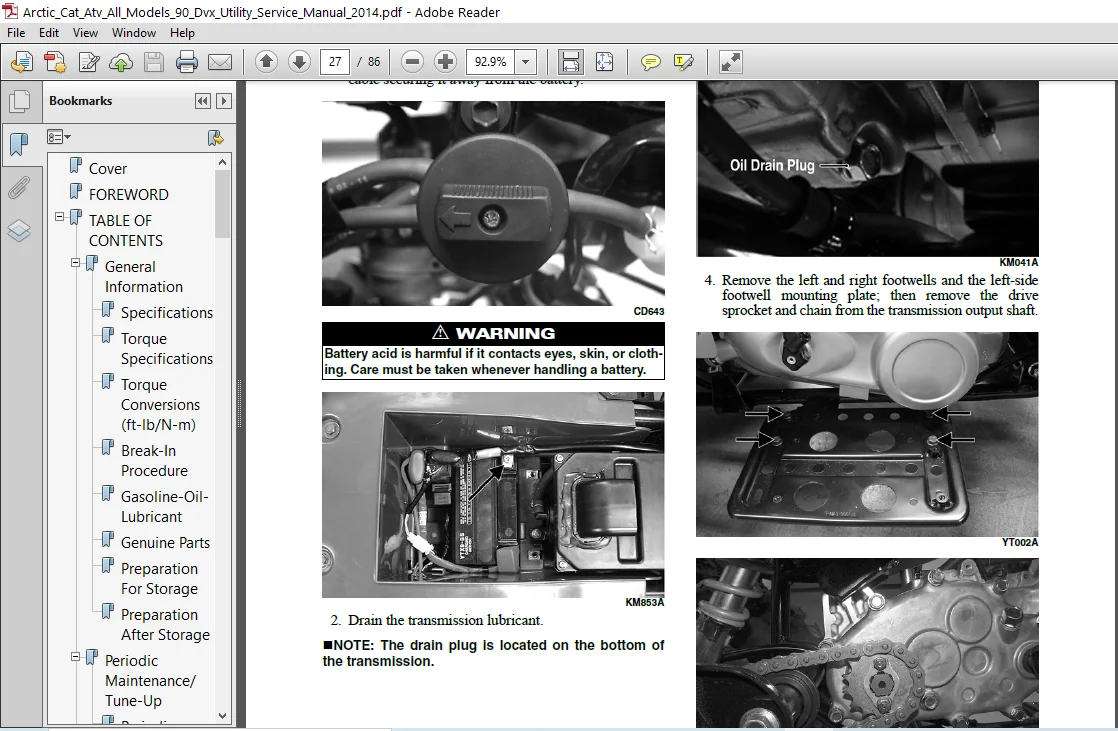
Task: Open the Edit menu
Action: (x=48, y=33)
